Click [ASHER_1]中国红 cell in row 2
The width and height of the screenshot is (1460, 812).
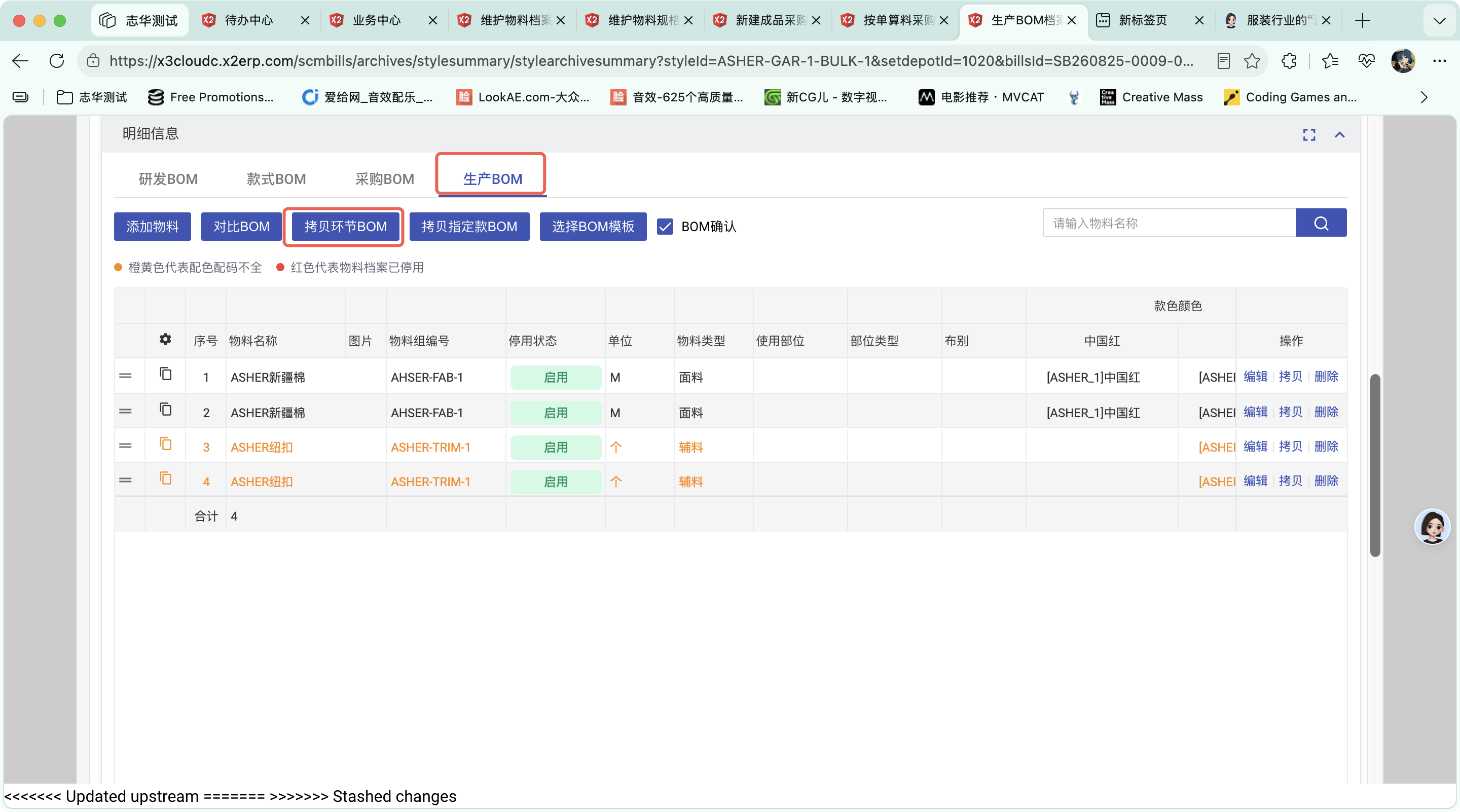pos(1093,413)
